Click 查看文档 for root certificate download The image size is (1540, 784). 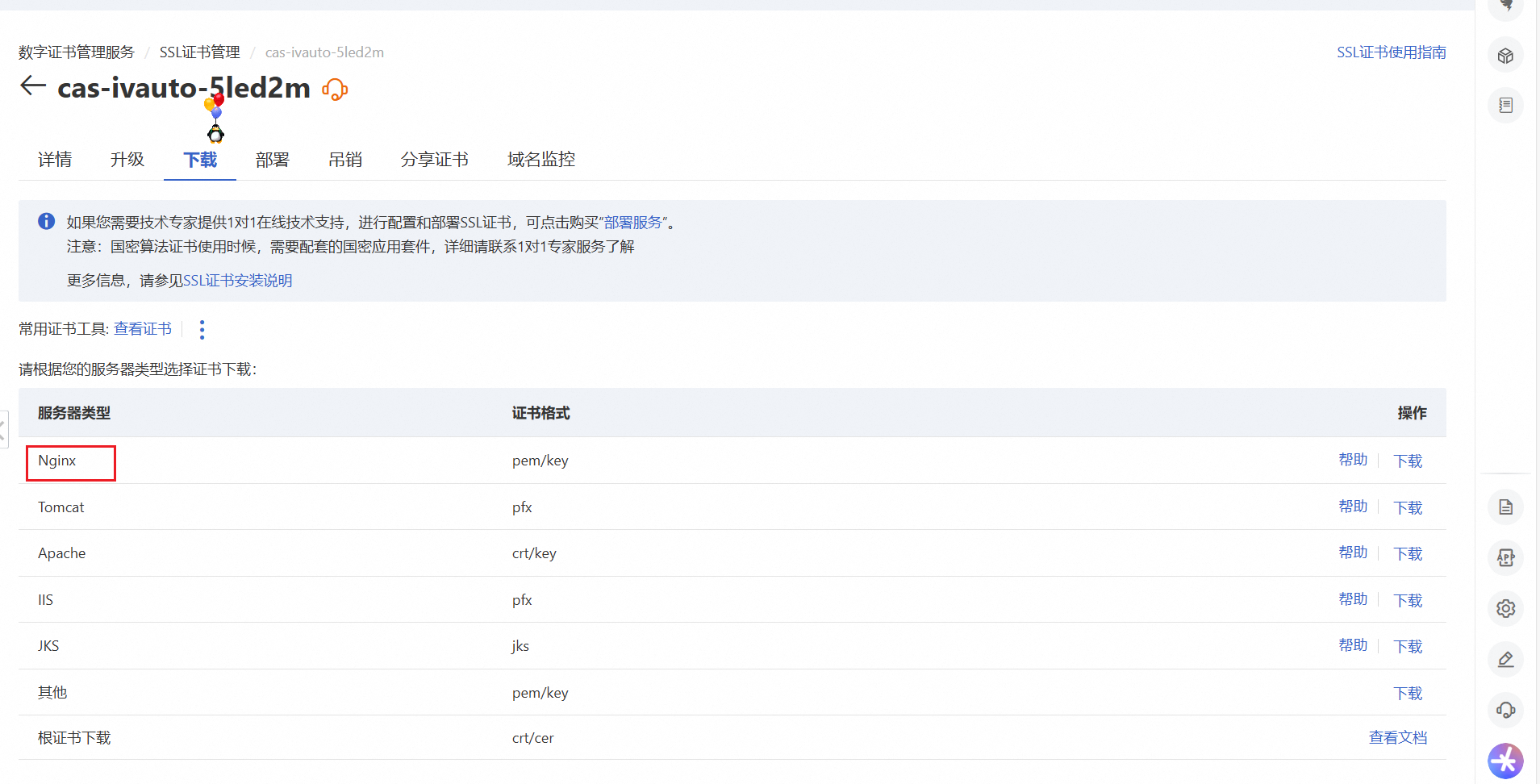click(1397, 737)
